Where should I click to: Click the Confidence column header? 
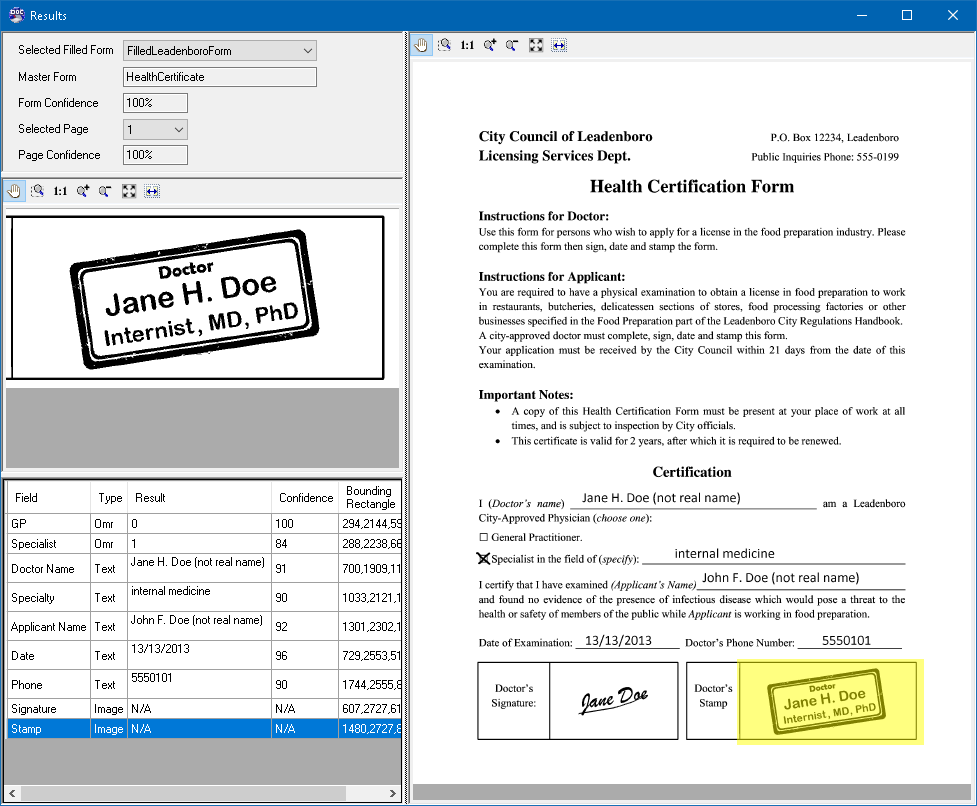click(x=305, y=498)
